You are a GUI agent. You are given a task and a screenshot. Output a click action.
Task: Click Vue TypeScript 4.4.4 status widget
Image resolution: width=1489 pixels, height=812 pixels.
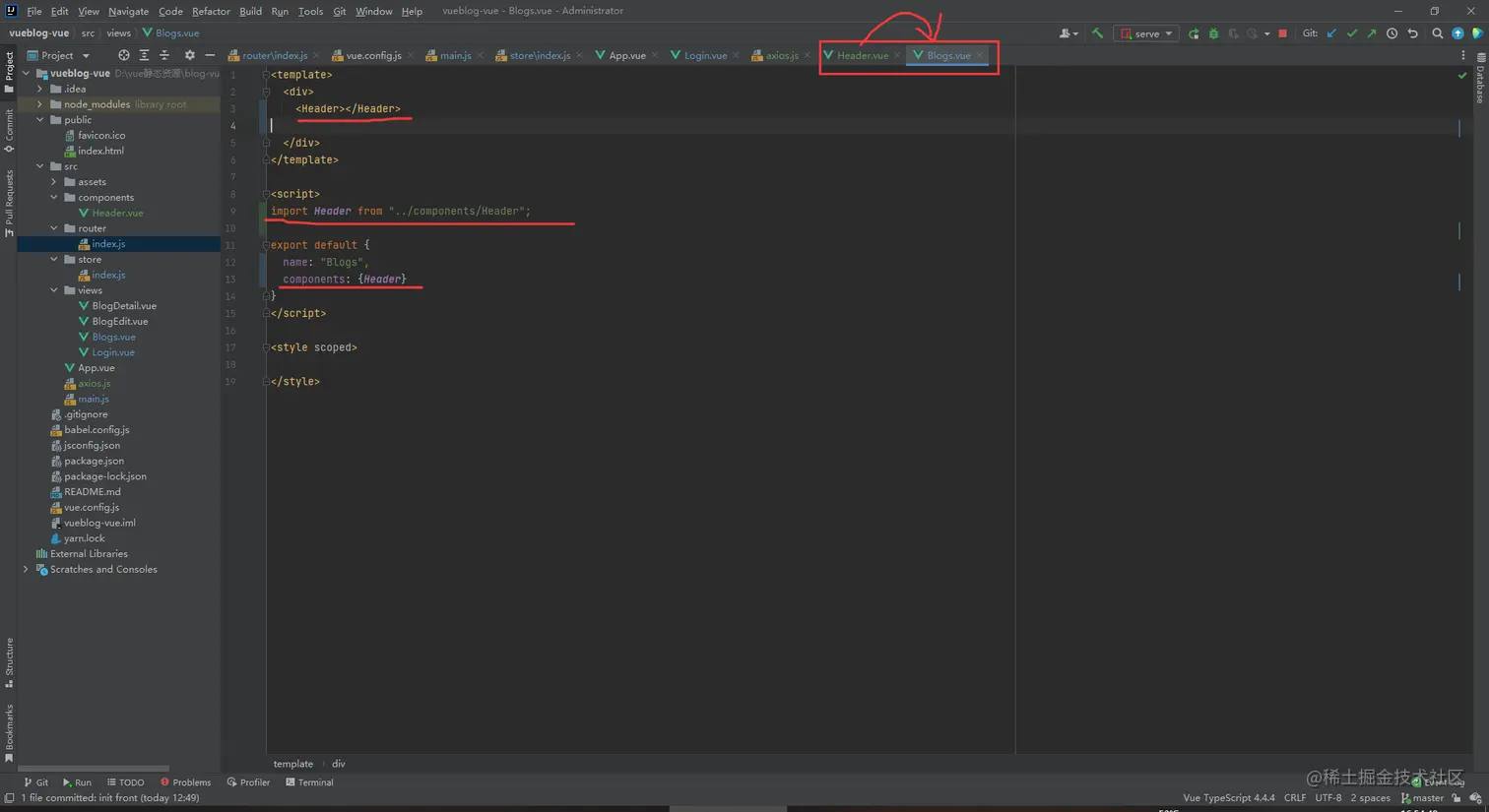pyautogui.click(x=1229, y=798)
